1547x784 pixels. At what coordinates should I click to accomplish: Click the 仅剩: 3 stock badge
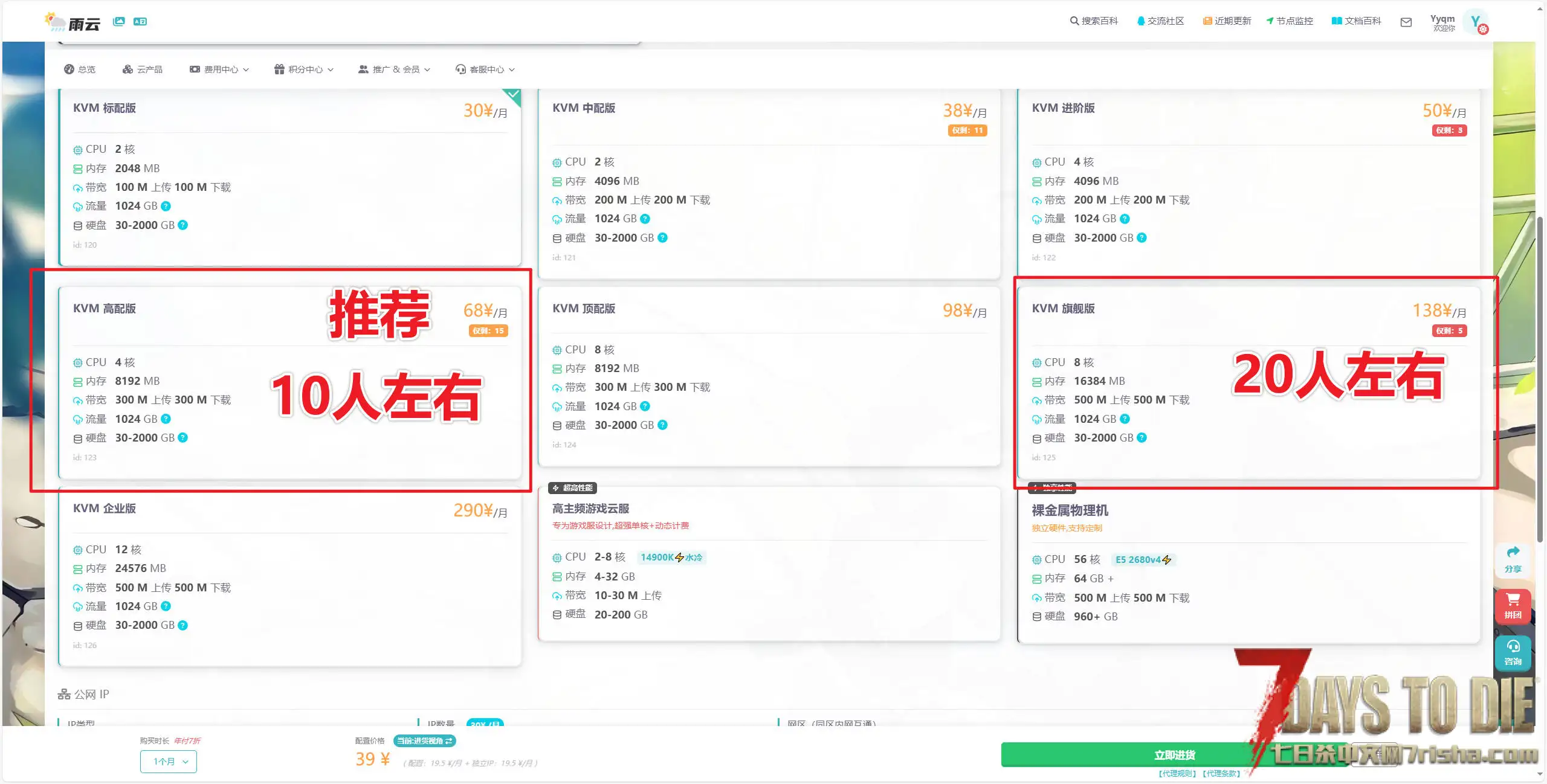pos(1449,130)
